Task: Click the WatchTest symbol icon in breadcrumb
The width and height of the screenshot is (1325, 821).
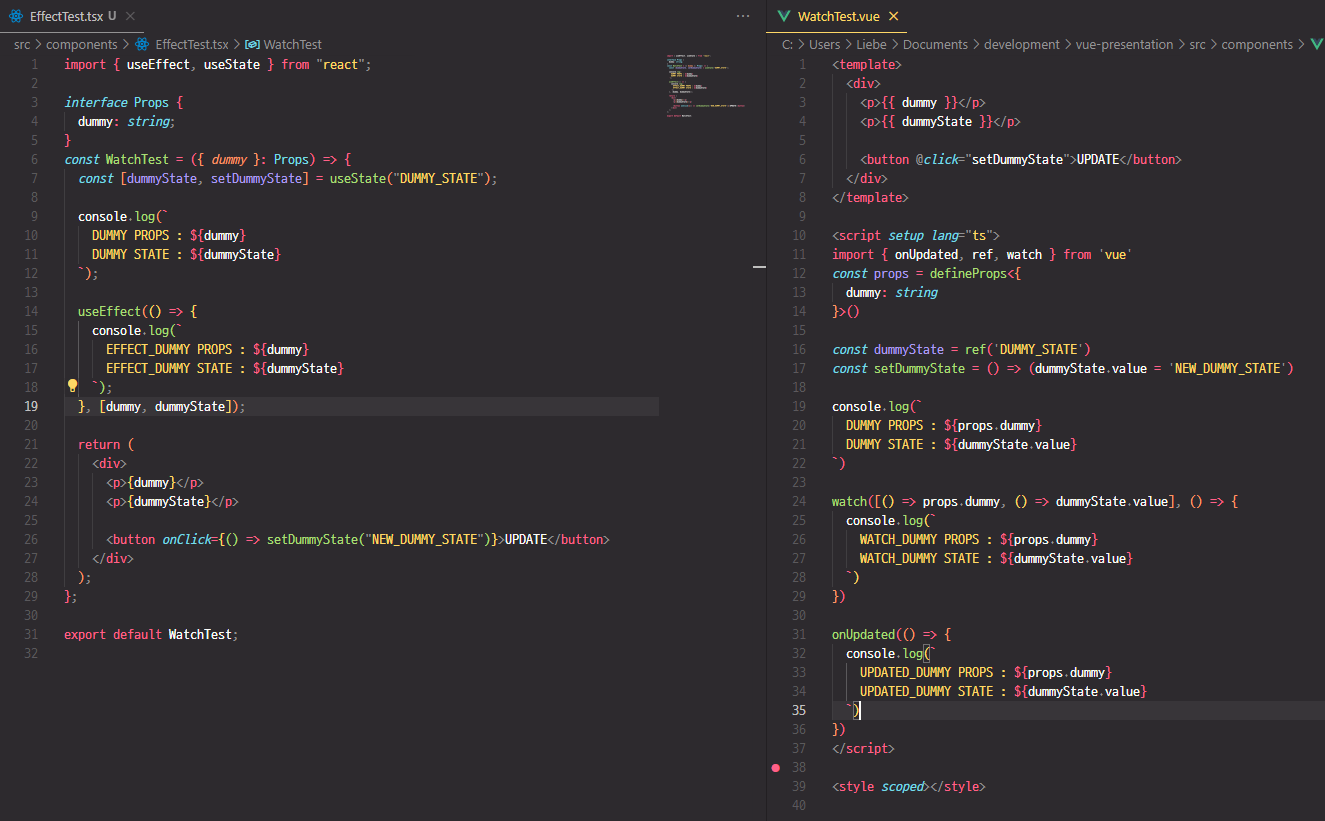Action: [252, 44]
